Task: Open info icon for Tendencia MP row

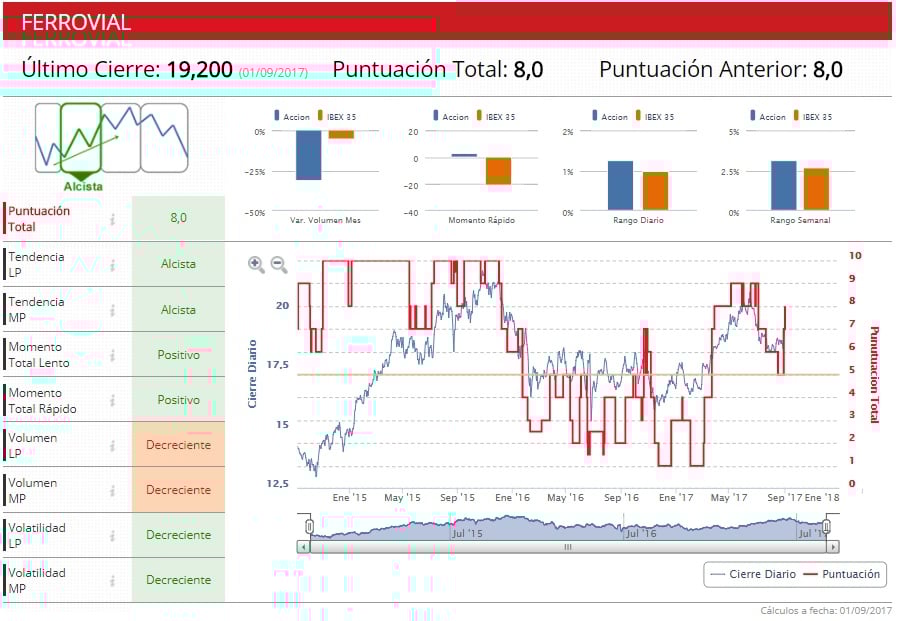Action: pos(113,310)
